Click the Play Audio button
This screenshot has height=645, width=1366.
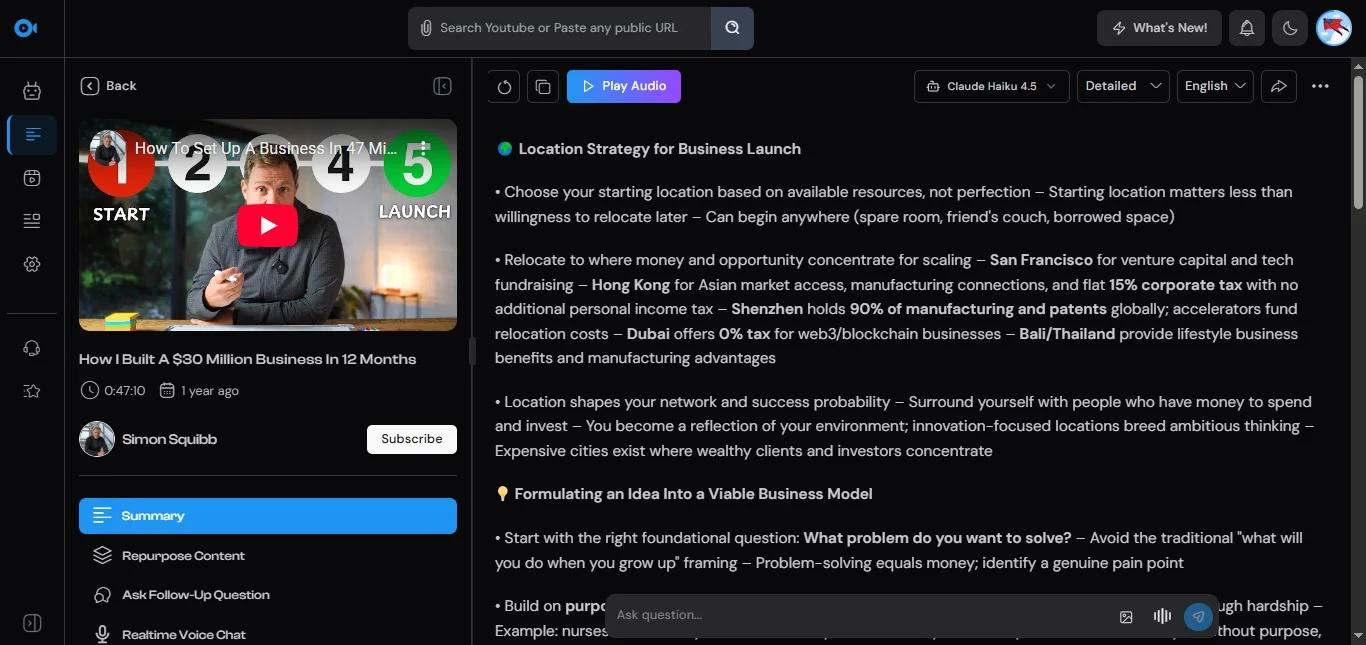point(623,86)
